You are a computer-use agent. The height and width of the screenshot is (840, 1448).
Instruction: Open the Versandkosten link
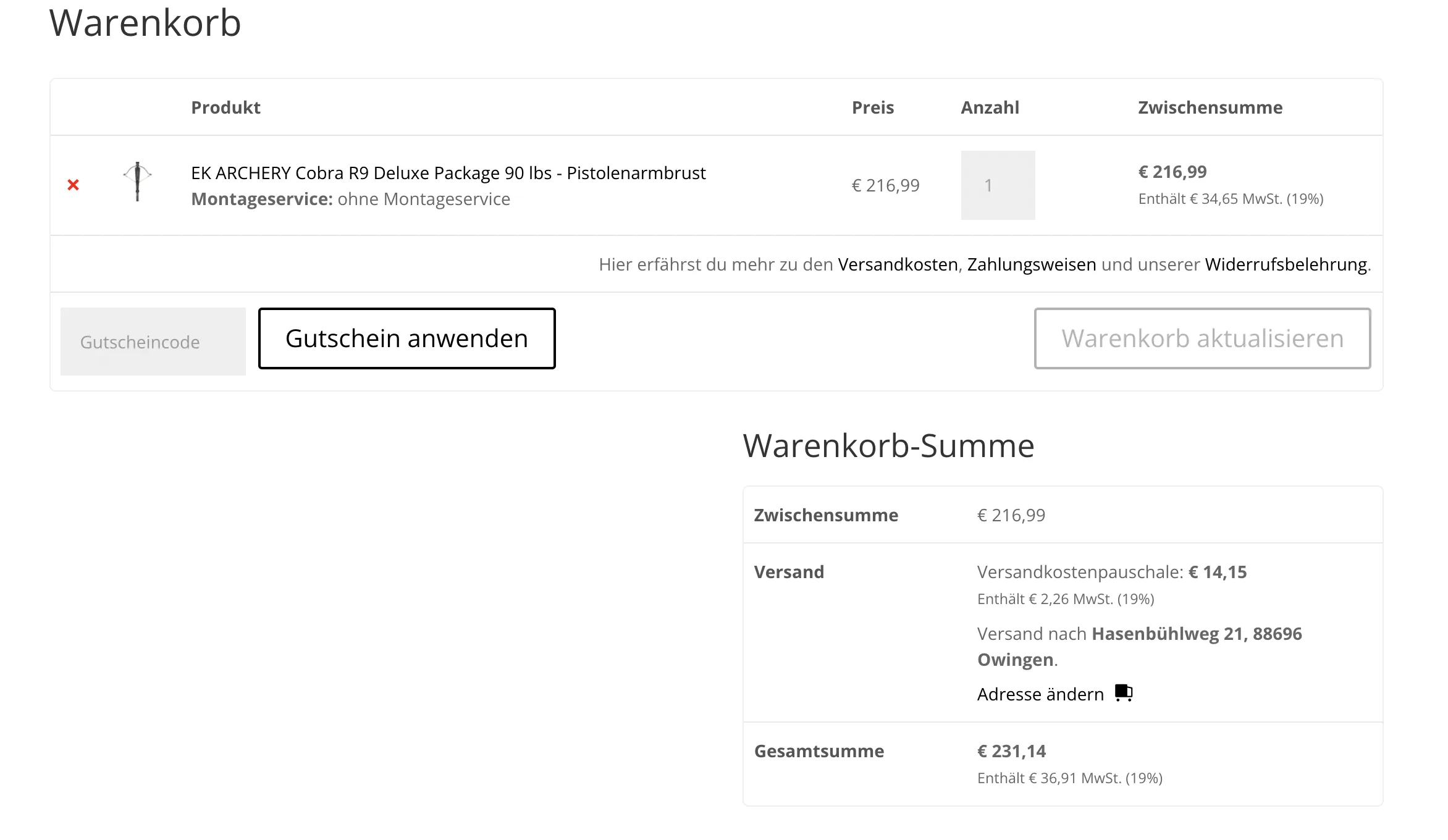click(898, 264)
